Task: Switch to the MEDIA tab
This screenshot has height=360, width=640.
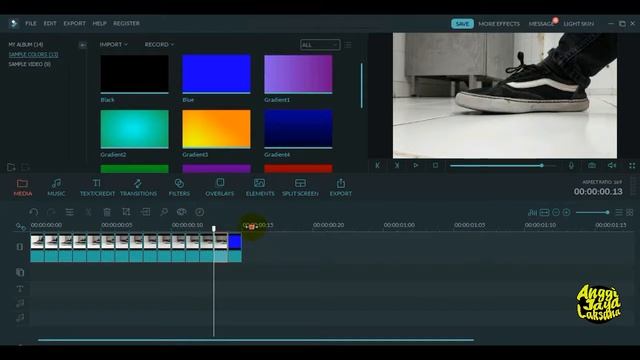Action: tap(22, 187)
